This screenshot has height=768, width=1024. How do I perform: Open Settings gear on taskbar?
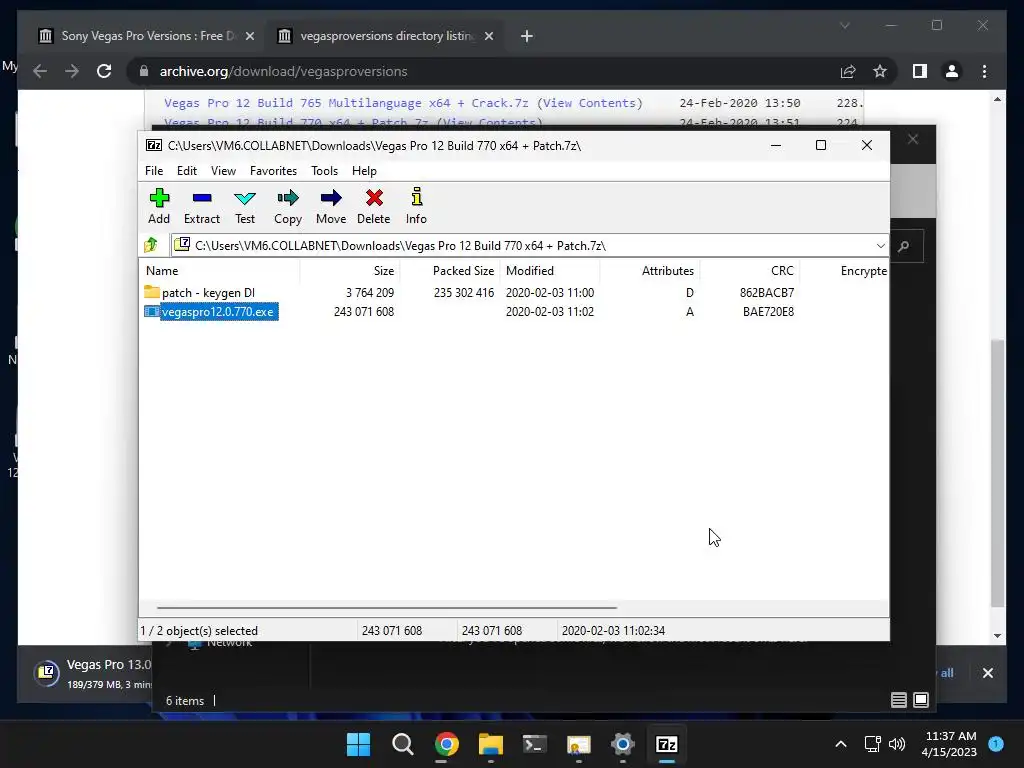pos(622,744)
